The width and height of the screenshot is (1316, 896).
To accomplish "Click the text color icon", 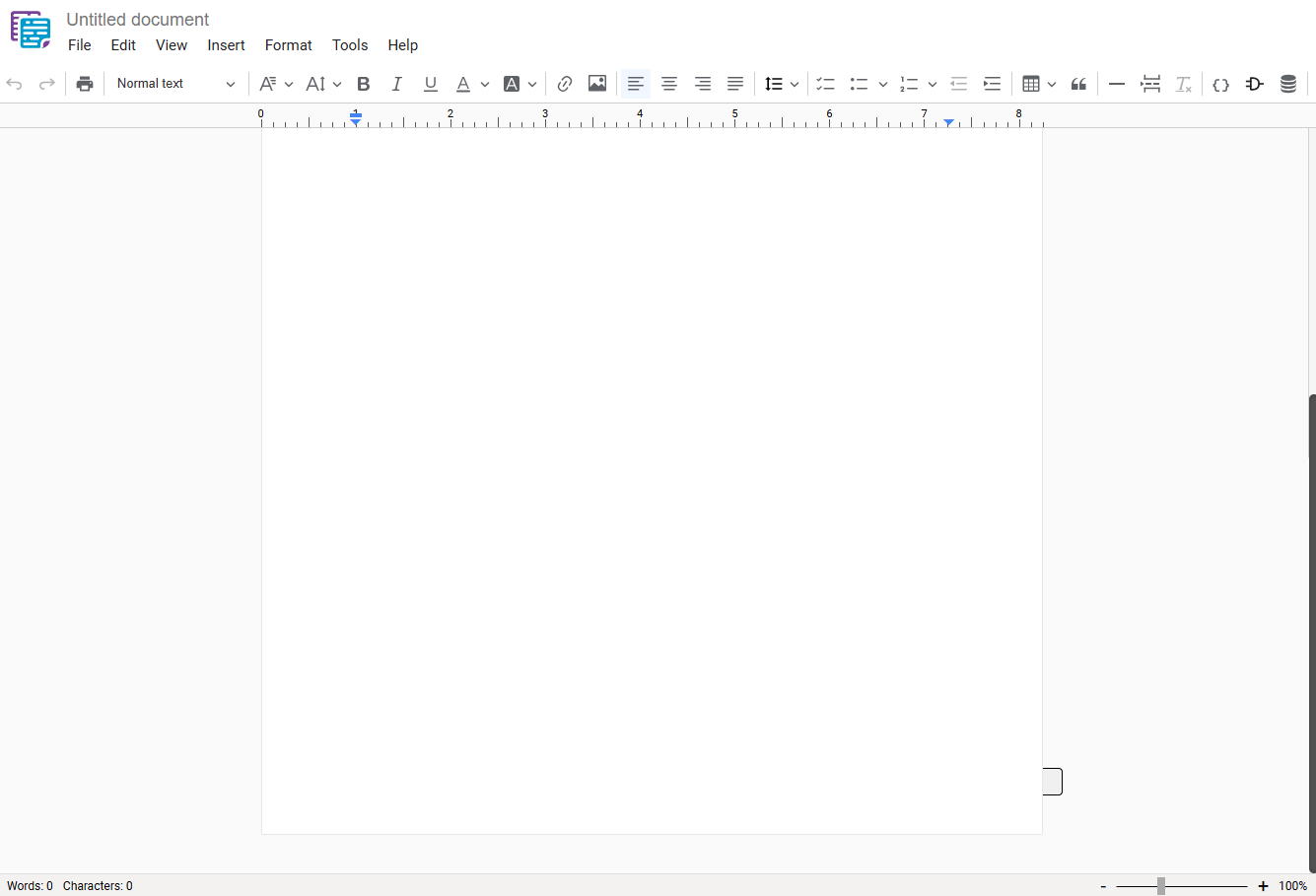I will 463,84.
